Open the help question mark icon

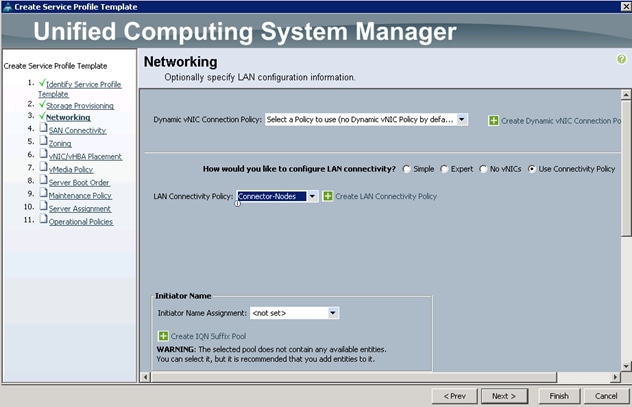tap(622, 59)
